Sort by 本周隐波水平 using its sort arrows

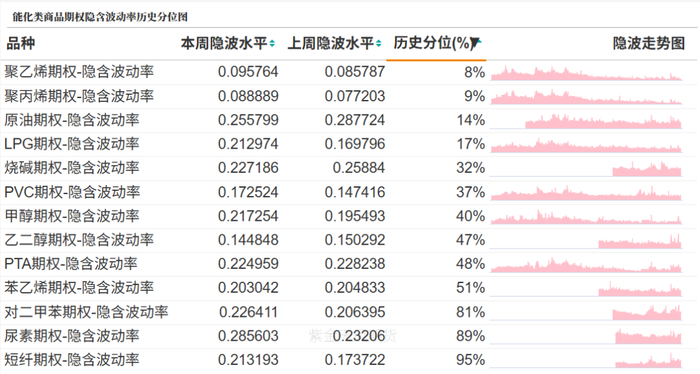(272, 44)
